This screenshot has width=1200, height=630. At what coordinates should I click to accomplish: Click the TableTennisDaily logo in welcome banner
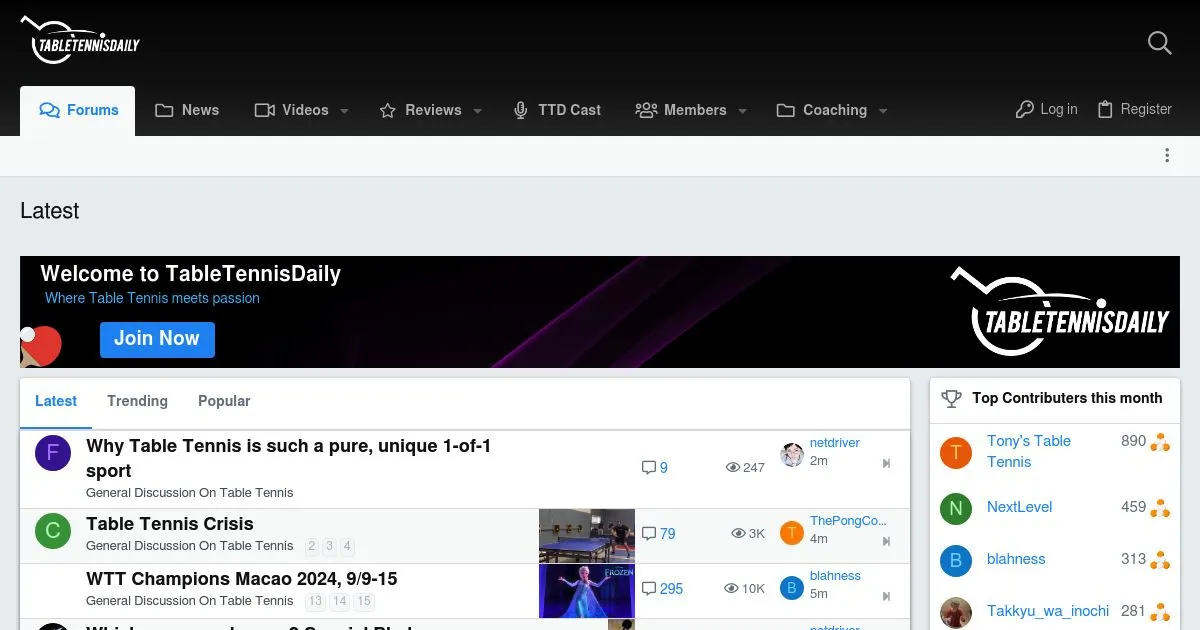1059,311
